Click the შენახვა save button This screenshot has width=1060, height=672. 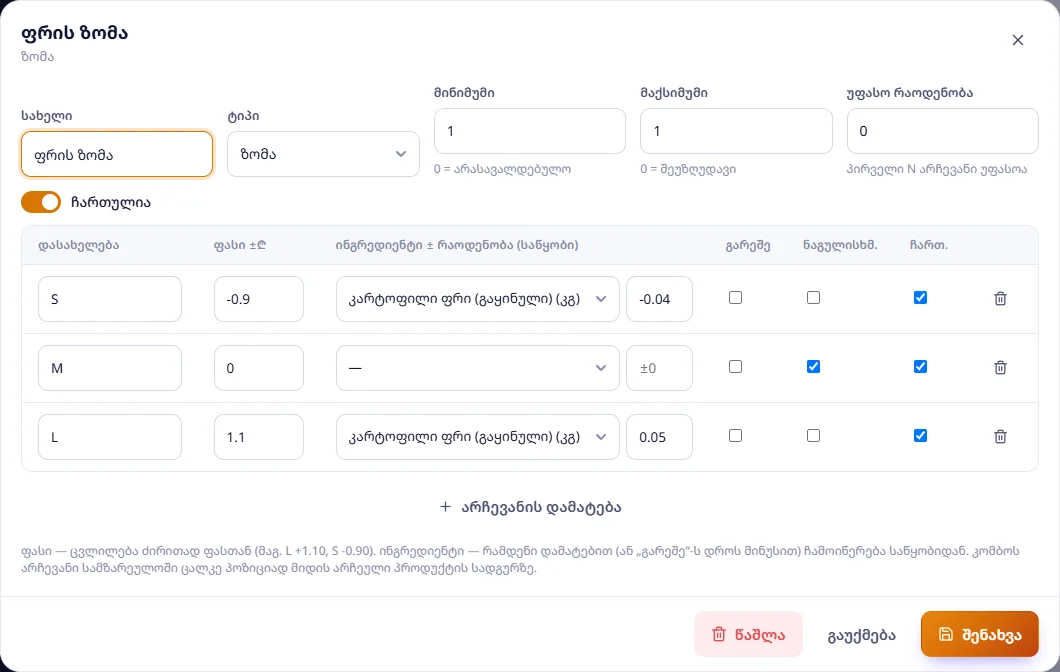(980, 634)
